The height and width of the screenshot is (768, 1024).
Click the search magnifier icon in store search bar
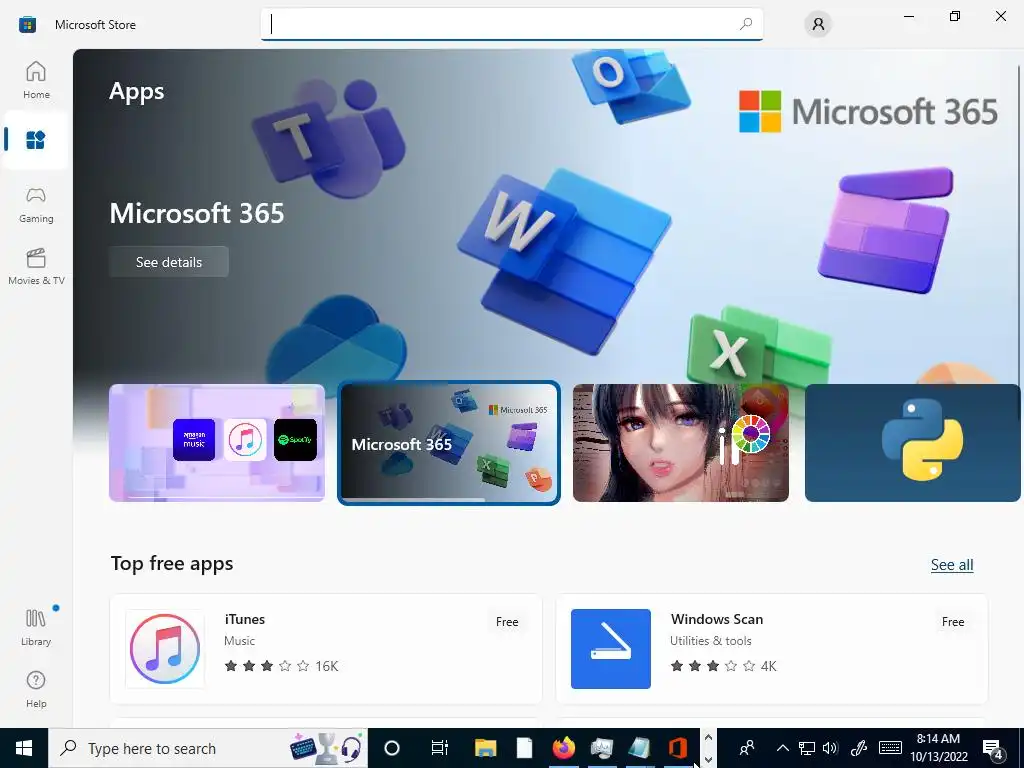coord(746,24)
